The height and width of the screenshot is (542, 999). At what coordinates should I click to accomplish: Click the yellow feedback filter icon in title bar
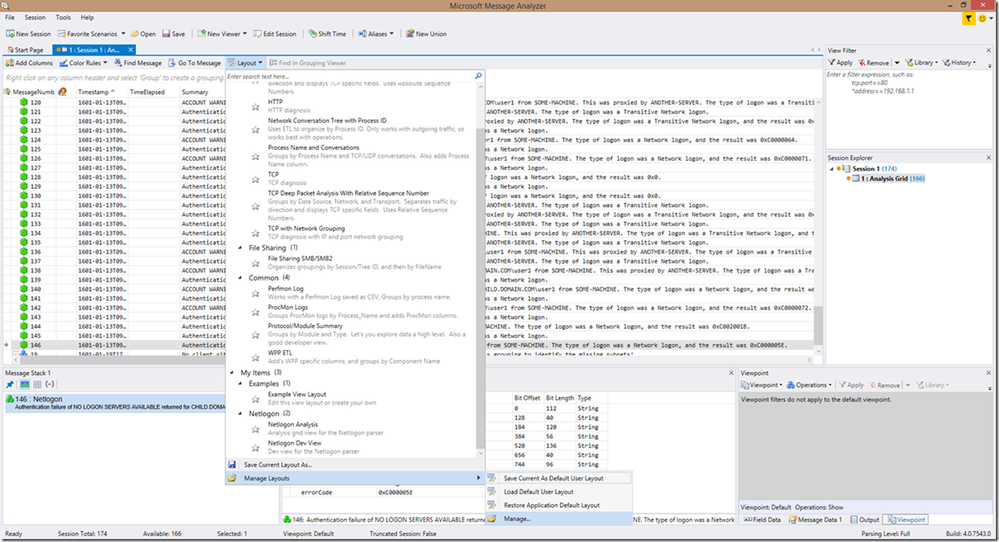[x=968, y=18]
